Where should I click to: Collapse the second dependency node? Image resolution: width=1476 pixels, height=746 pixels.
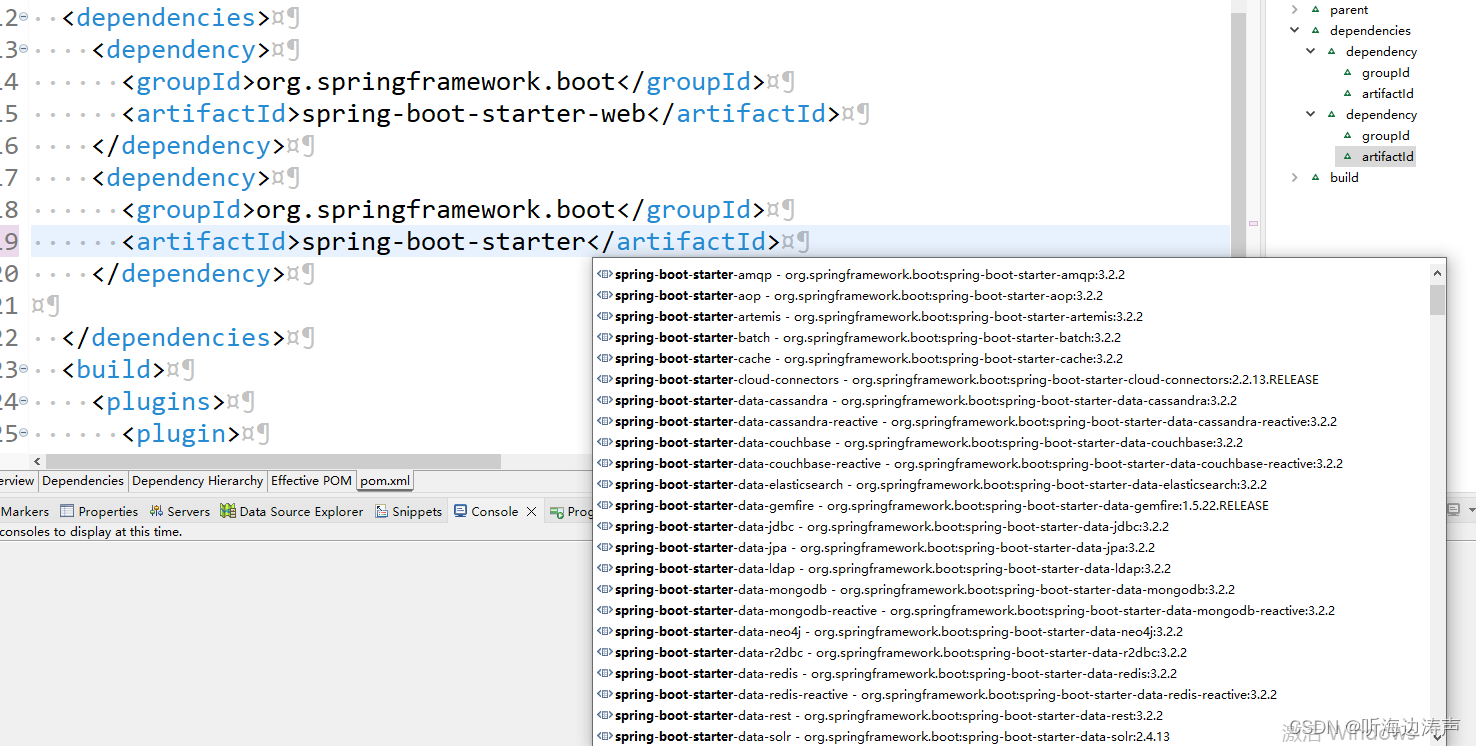point(1310,114)
